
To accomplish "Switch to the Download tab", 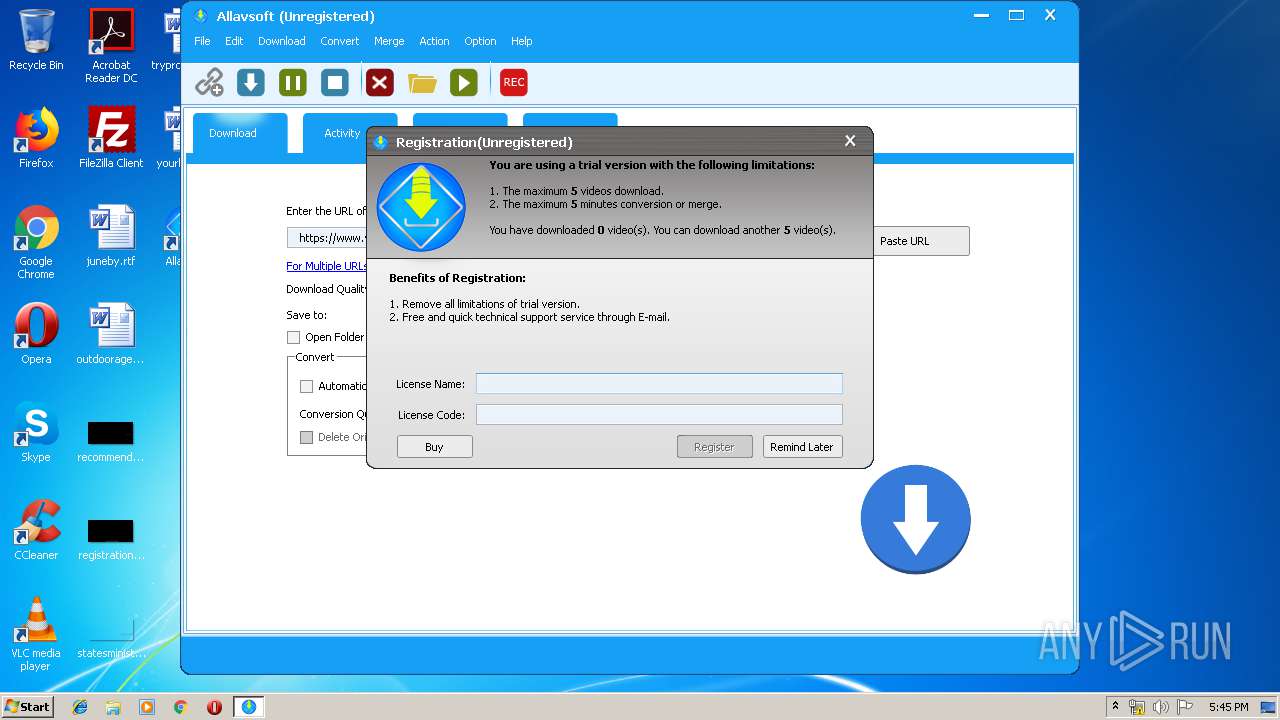I will tap(240, 133).
